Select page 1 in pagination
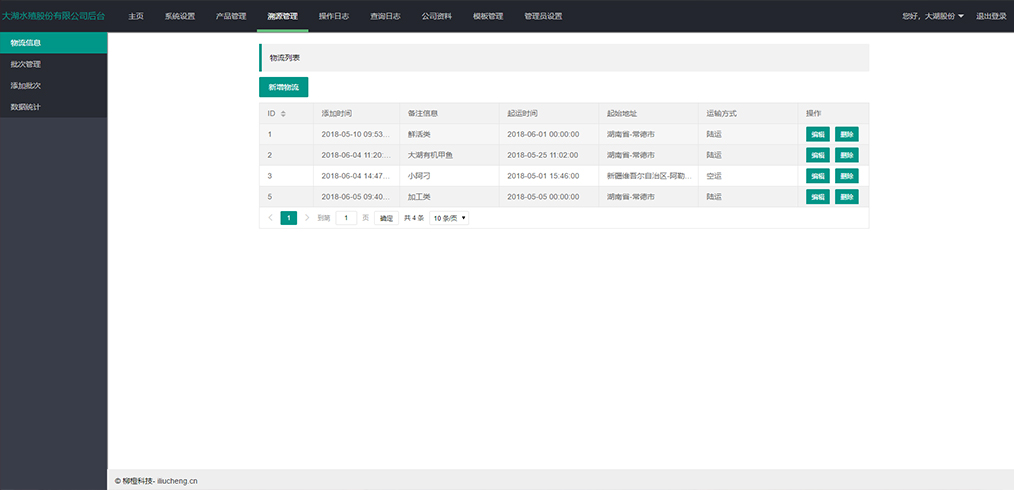Image resolution: width=1014 pixels, height=490 pixels. click(288, 218)
